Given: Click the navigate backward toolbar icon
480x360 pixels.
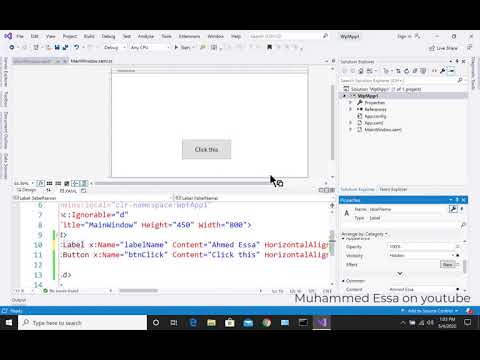Looking at the screenshot, I should pos(12,47).
